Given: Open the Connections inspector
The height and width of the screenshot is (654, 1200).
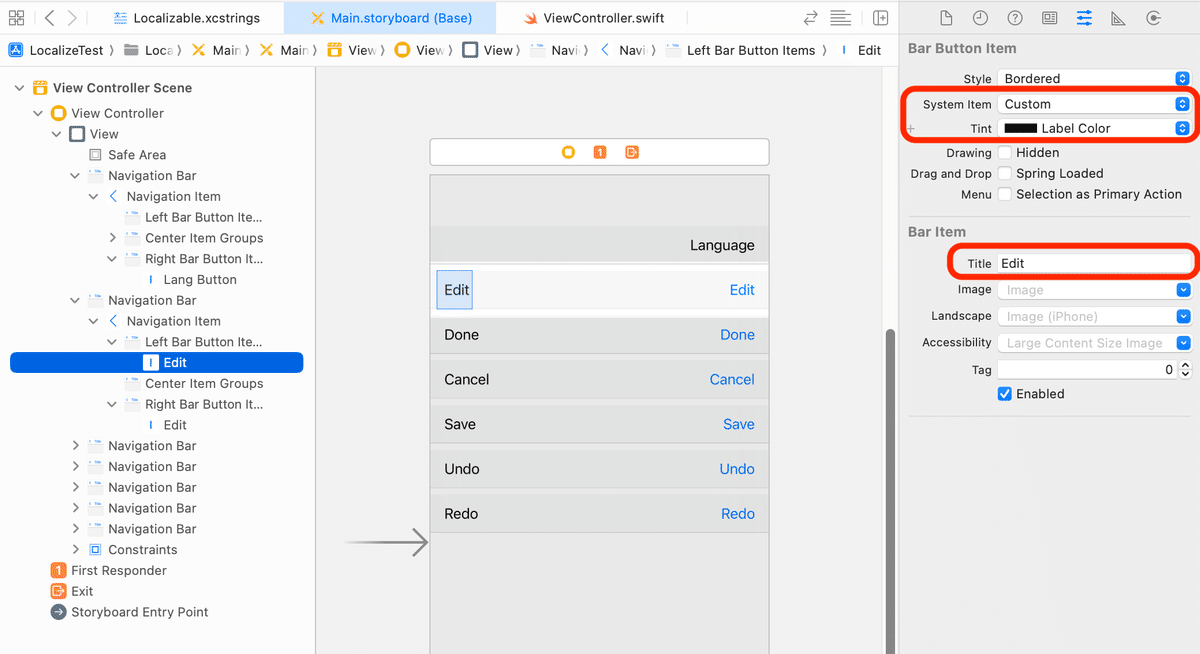Looking at the screenshot, I should tap(1153, 18).
